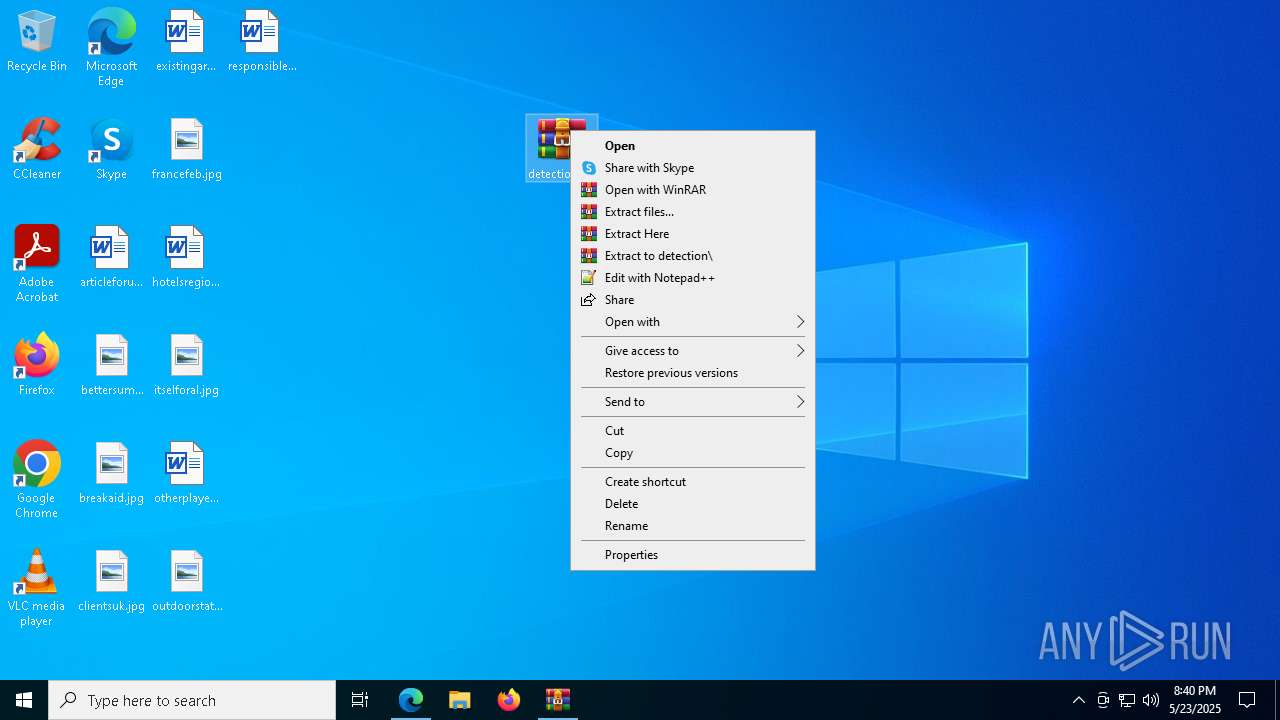Choose Restore previous versions

point(693,373)
